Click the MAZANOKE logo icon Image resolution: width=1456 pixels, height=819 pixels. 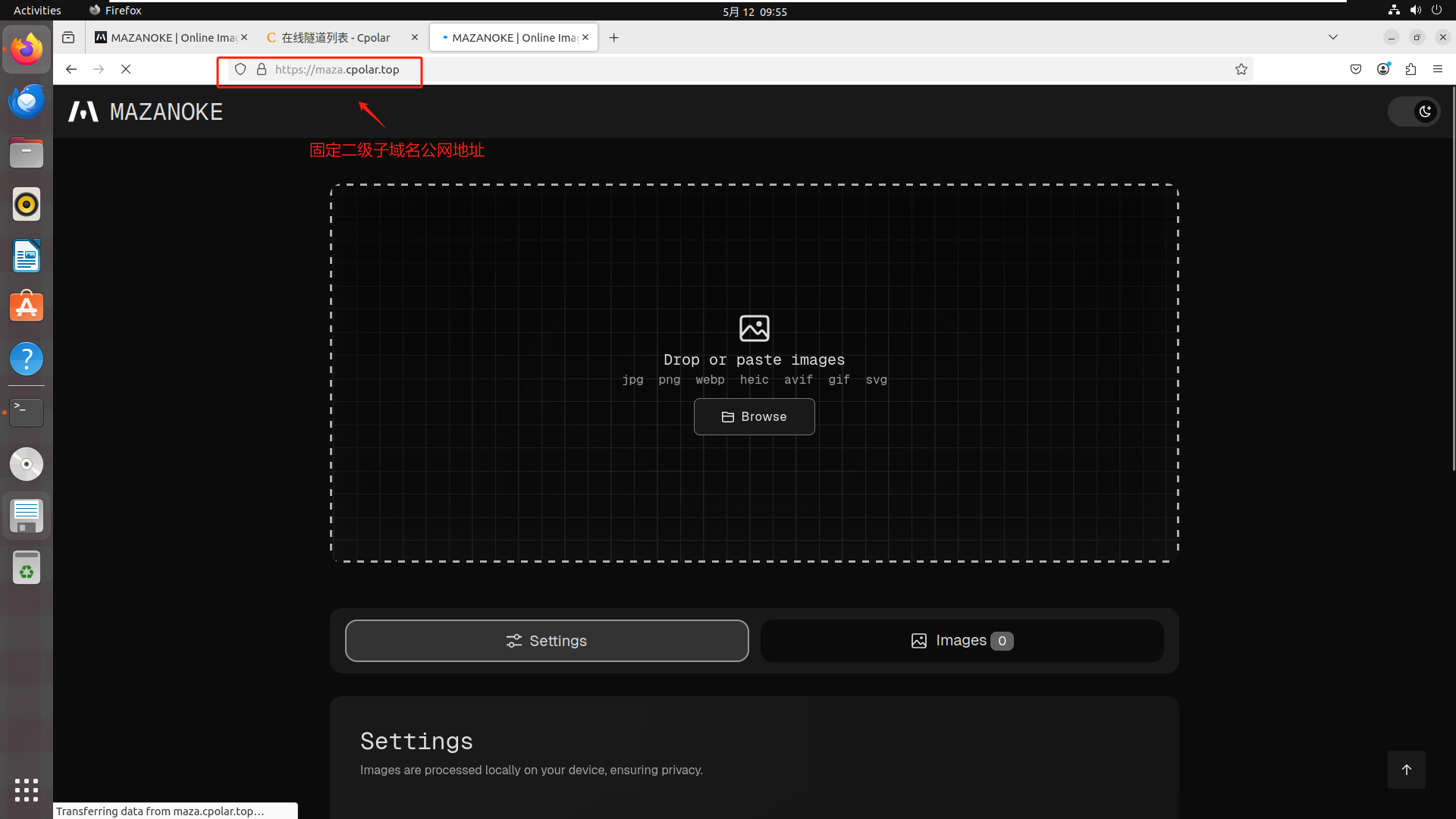pos(83,111)
